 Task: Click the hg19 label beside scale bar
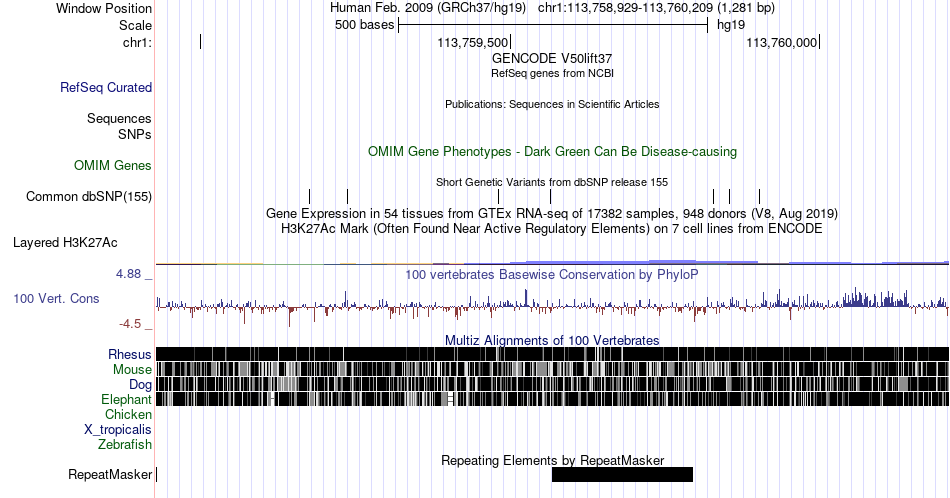click(x=731, y=25)
